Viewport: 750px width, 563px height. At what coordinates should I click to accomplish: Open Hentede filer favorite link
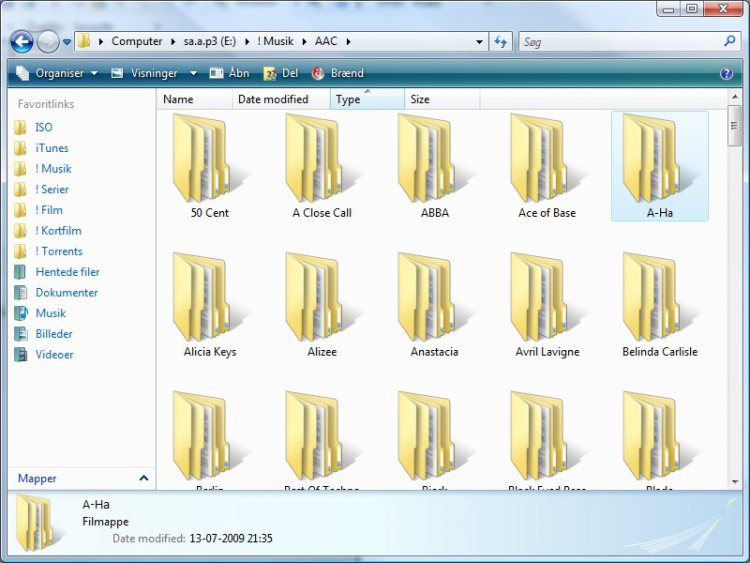[x=57, y=272]
